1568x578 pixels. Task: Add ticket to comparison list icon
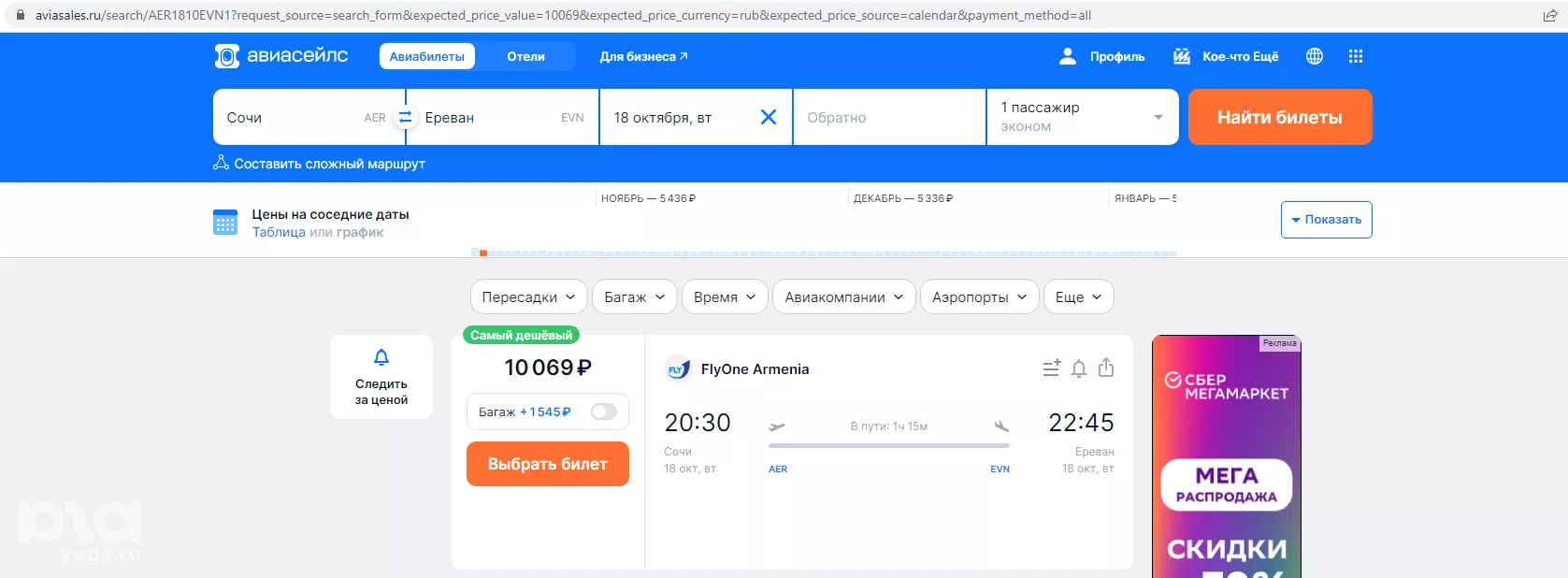point(1051,368)
